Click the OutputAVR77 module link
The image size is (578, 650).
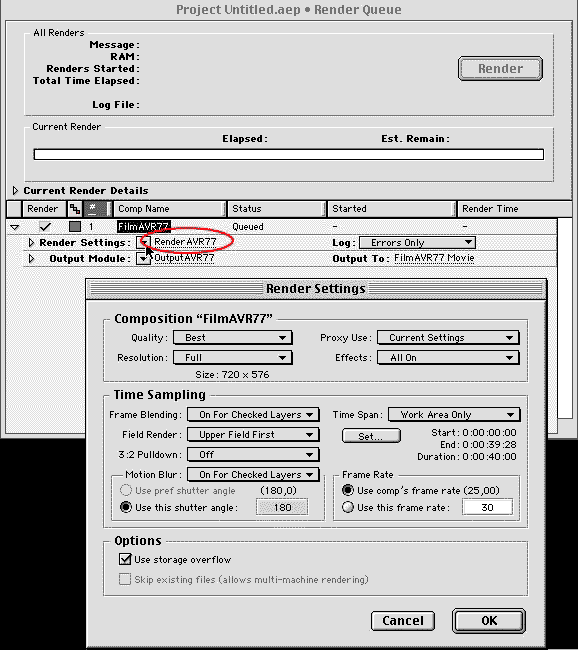tap(184, 258)
